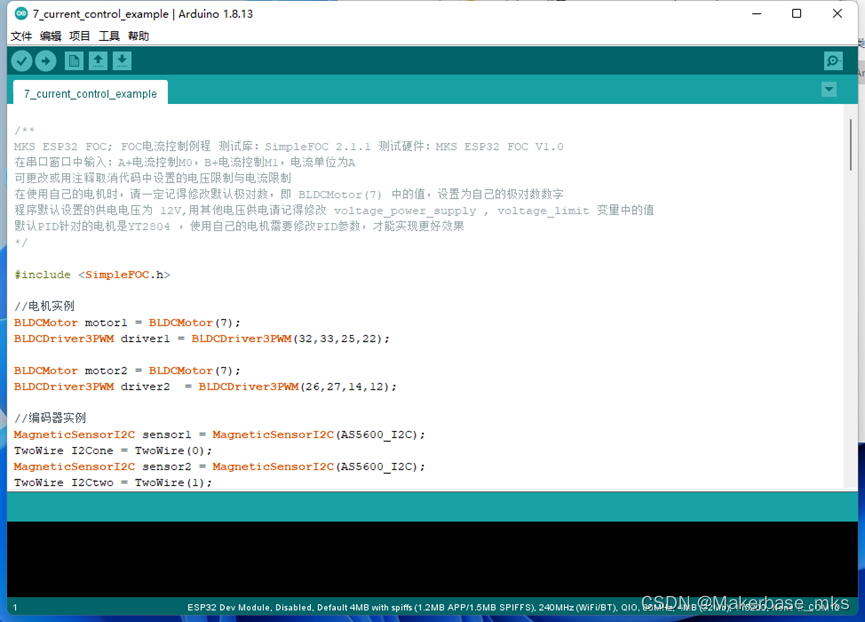Screen dimensions: 865x622
Task: Open a sketch using the Open icon
Action: 97,60
